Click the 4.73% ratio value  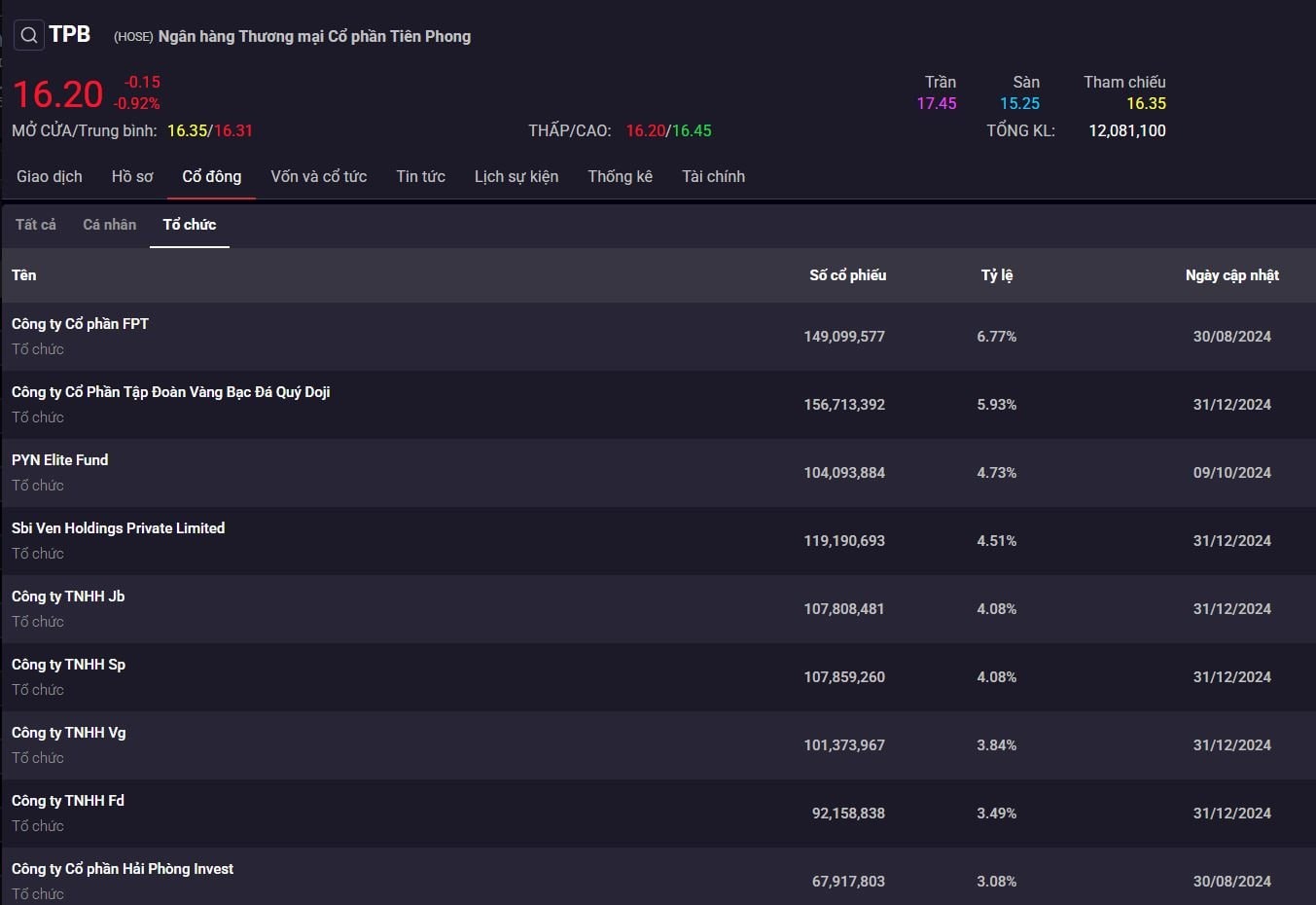tap(997, 473)
